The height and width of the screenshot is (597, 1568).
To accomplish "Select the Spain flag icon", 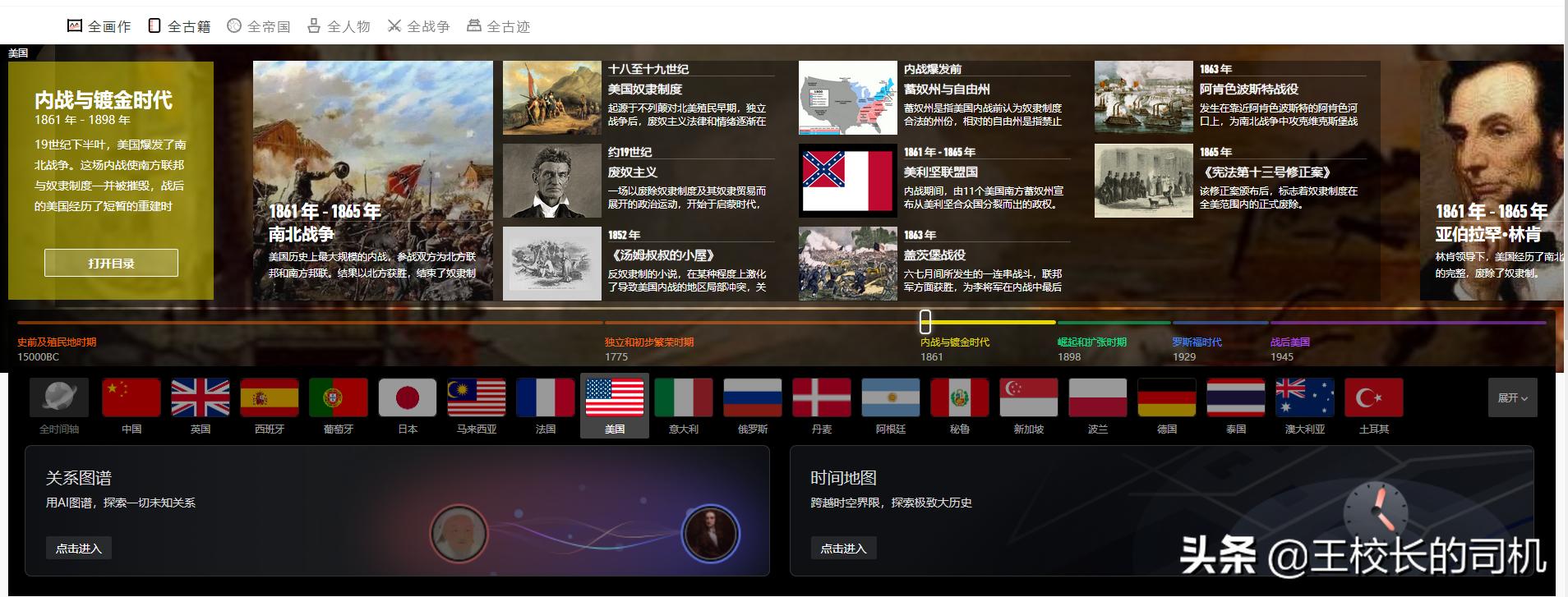I will (x=270, y=398).
